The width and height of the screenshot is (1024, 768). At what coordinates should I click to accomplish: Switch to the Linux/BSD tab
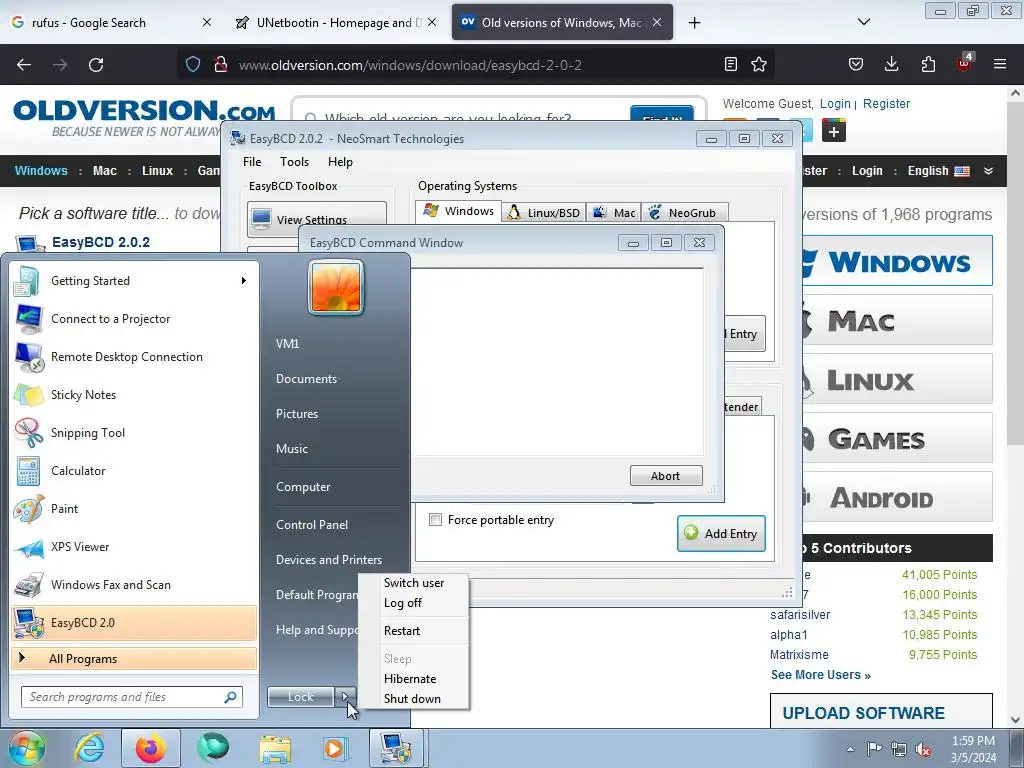pos(544,213)
